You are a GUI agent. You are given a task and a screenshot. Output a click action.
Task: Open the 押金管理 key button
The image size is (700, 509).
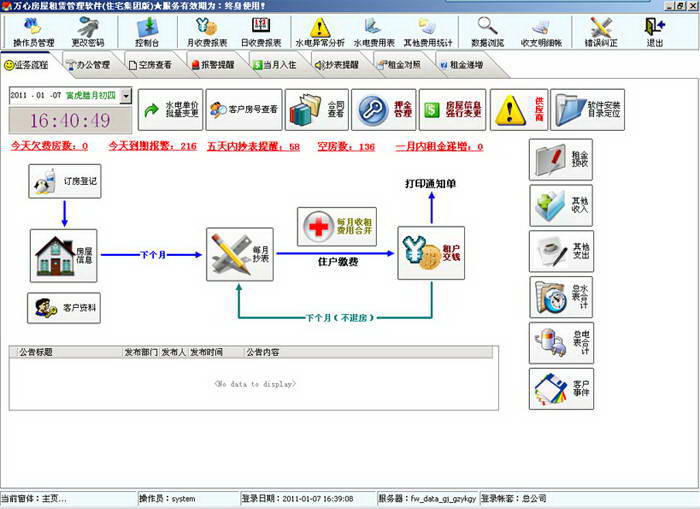[383, 109]
